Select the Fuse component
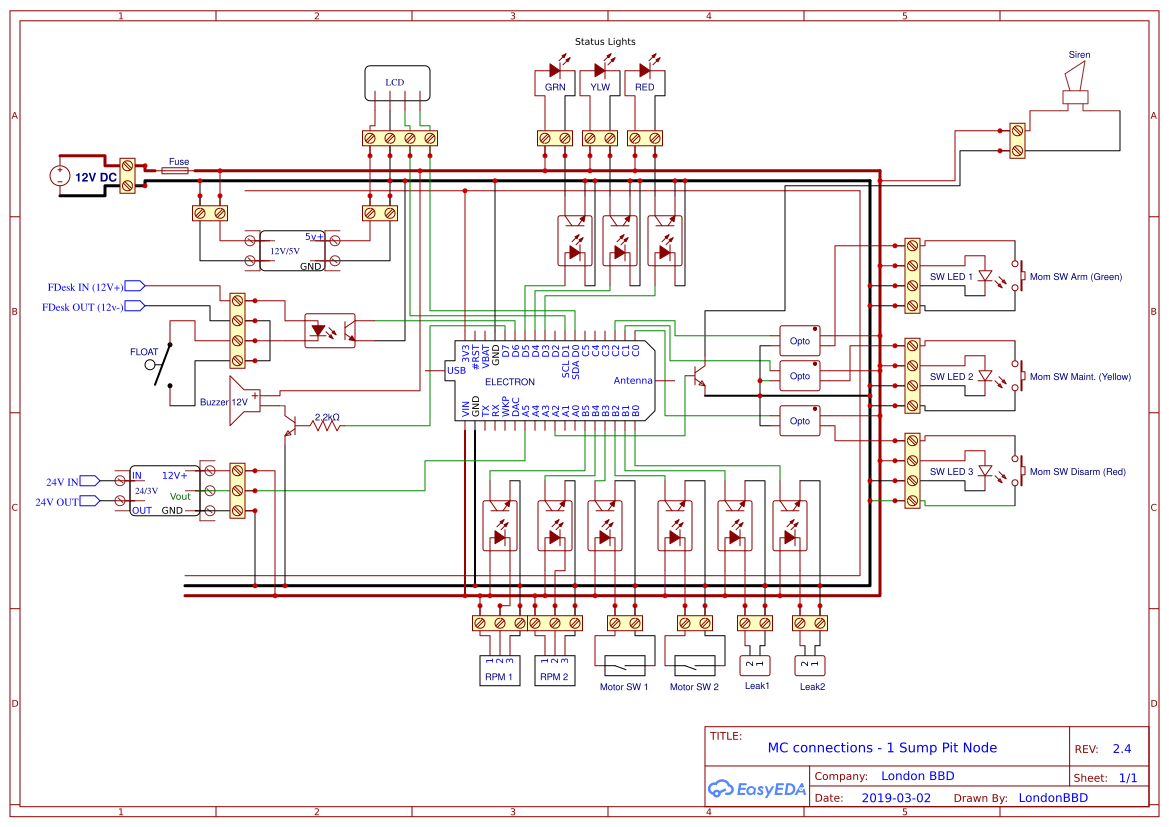Viewport: 1169px width, 827px height. 175,171
